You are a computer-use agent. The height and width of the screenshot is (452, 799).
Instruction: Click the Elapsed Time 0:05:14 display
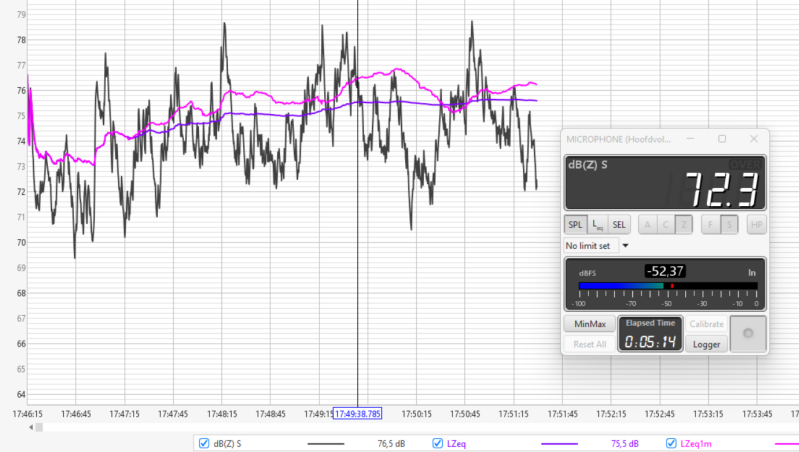coord(650,334)
